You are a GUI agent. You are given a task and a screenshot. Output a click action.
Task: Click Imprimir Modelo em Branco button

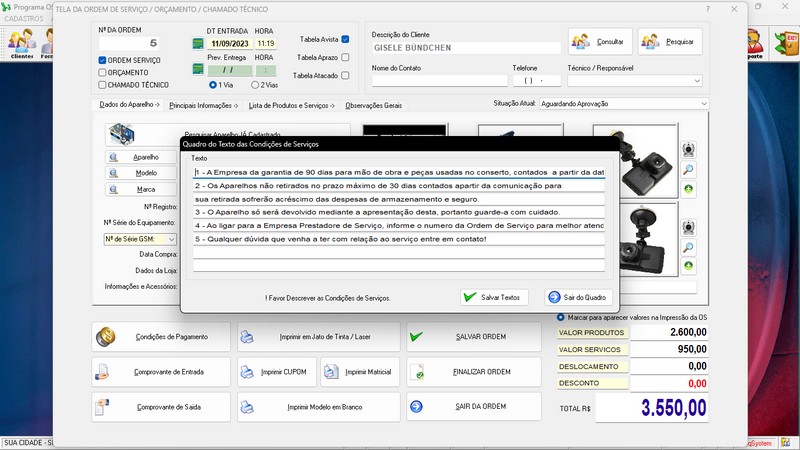tap(318, 407)
